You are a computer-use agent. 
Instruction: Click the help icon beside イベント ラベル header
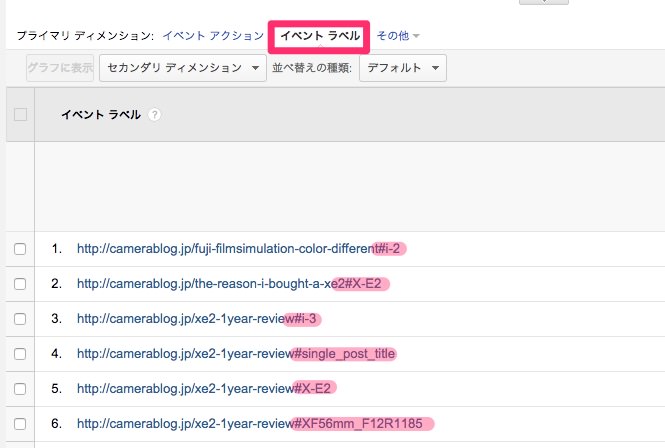pyautogui.click(x=155, y=115)
